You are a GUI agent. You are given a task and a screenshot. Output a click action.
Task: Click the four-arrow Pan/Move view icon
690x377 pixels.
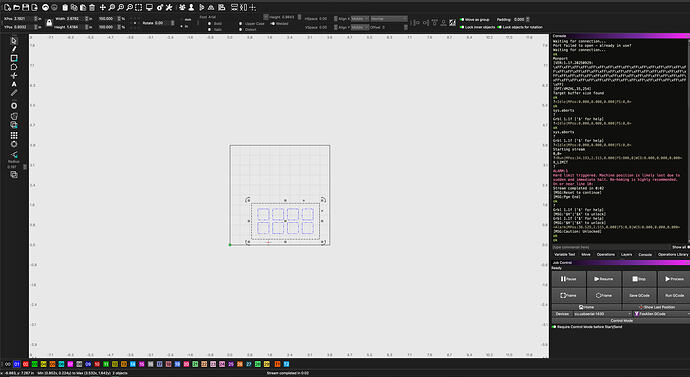point(103,7)
